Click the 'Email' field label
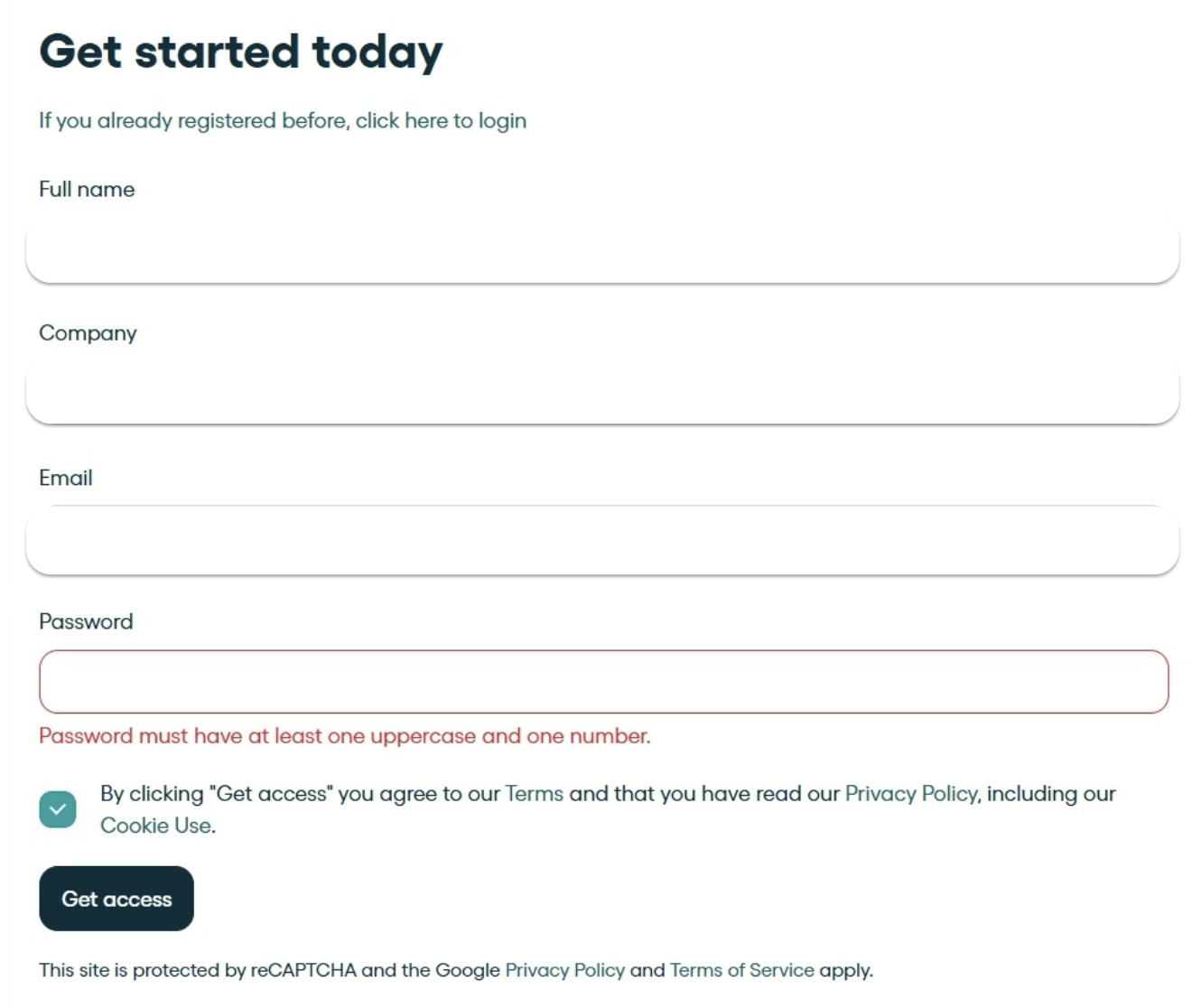Viewport: 1201px width, 1008px height. click(x=66, y=478)
